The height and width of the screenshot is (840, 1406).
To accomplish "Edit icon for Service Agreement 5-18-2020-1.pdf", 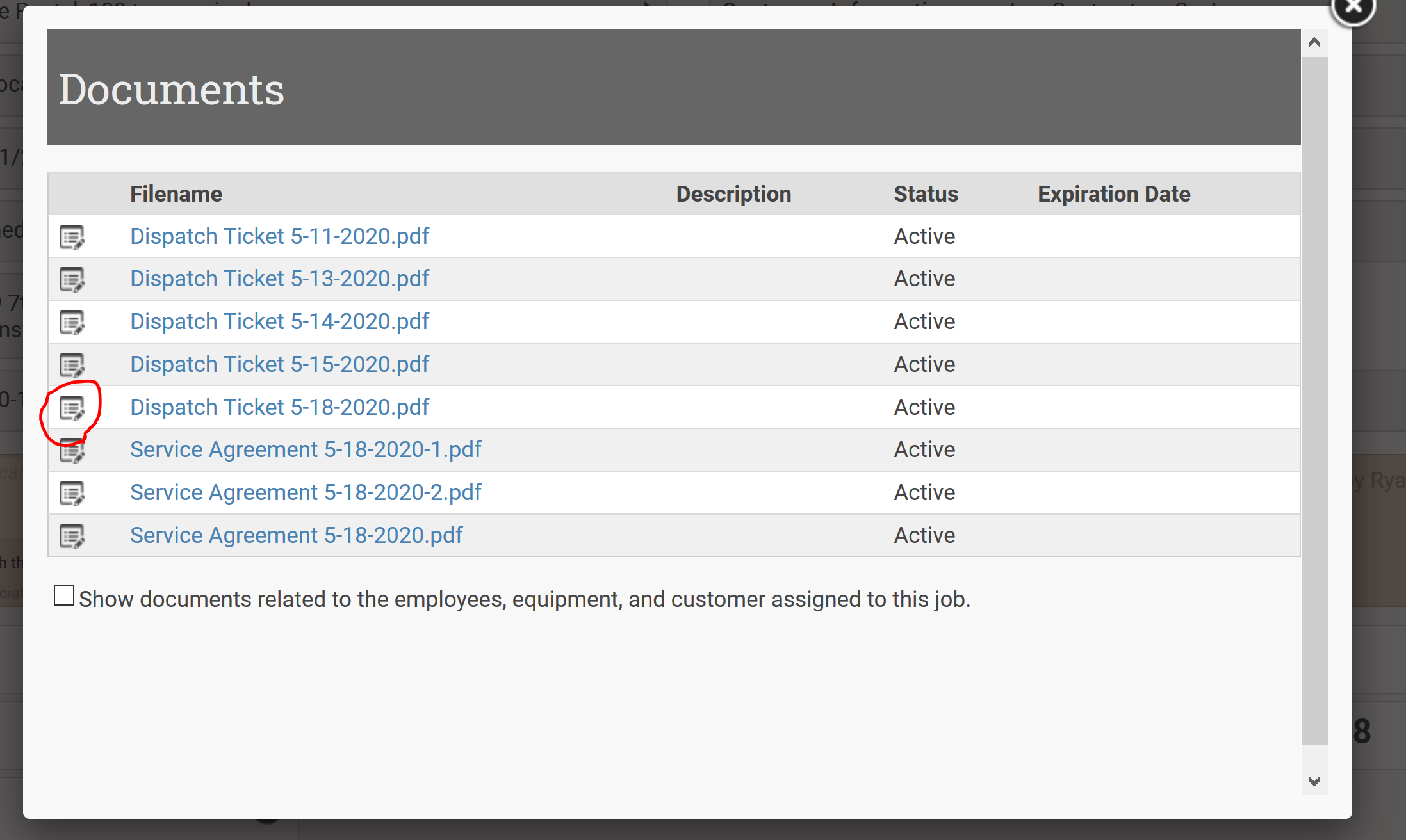I will pos(72,451).
